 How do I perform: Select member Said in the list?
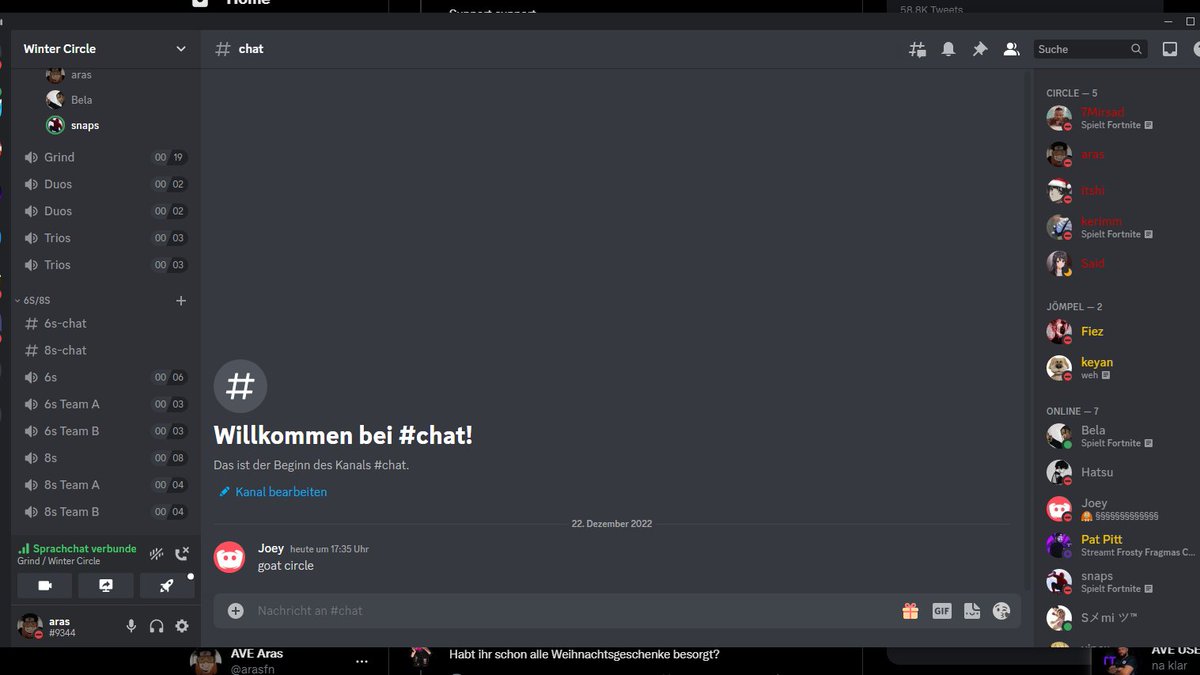pos(1118,263)
